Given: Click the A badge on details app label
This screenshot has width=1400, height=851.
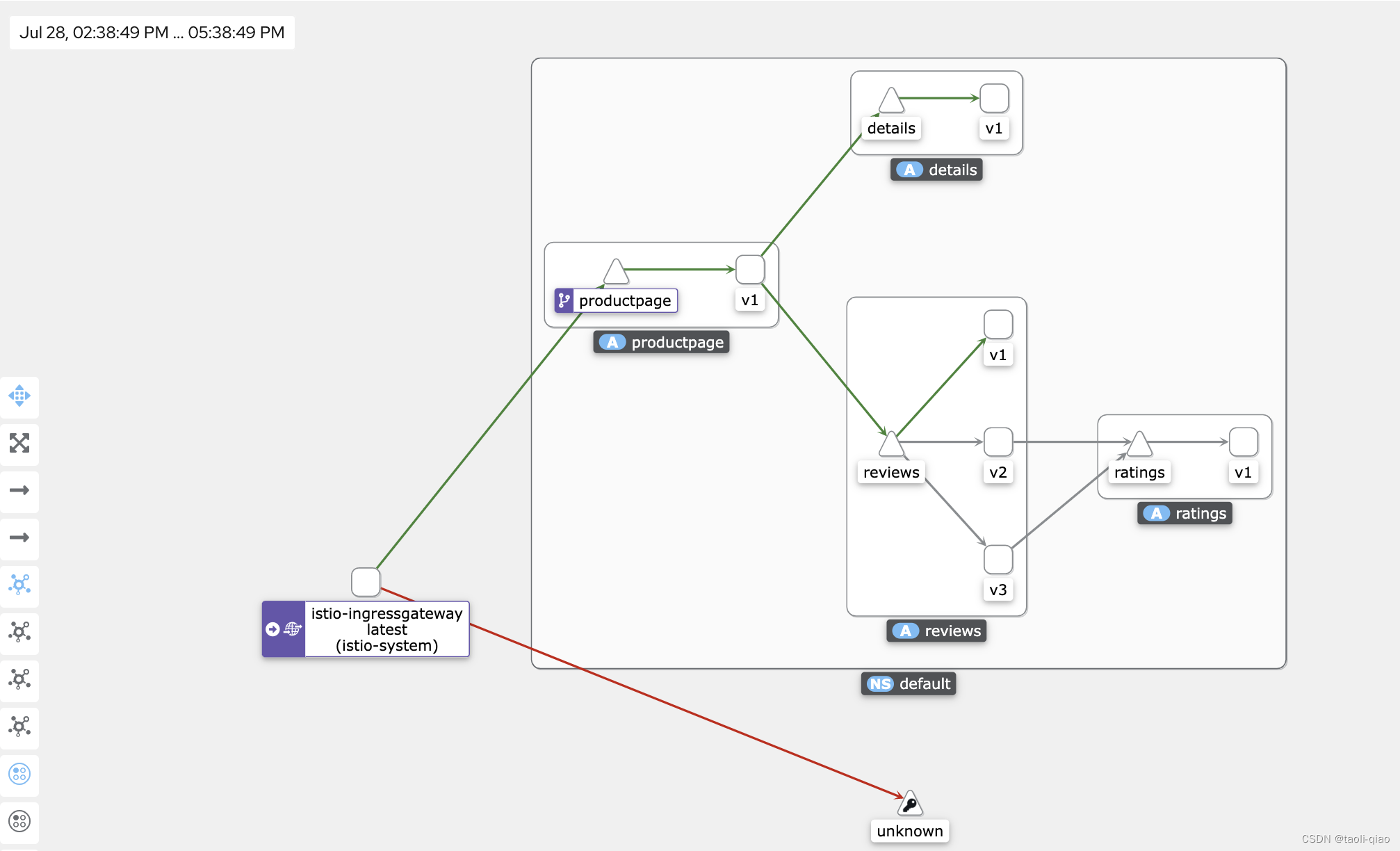Looking at the screenshot, I should pos(909,170).
